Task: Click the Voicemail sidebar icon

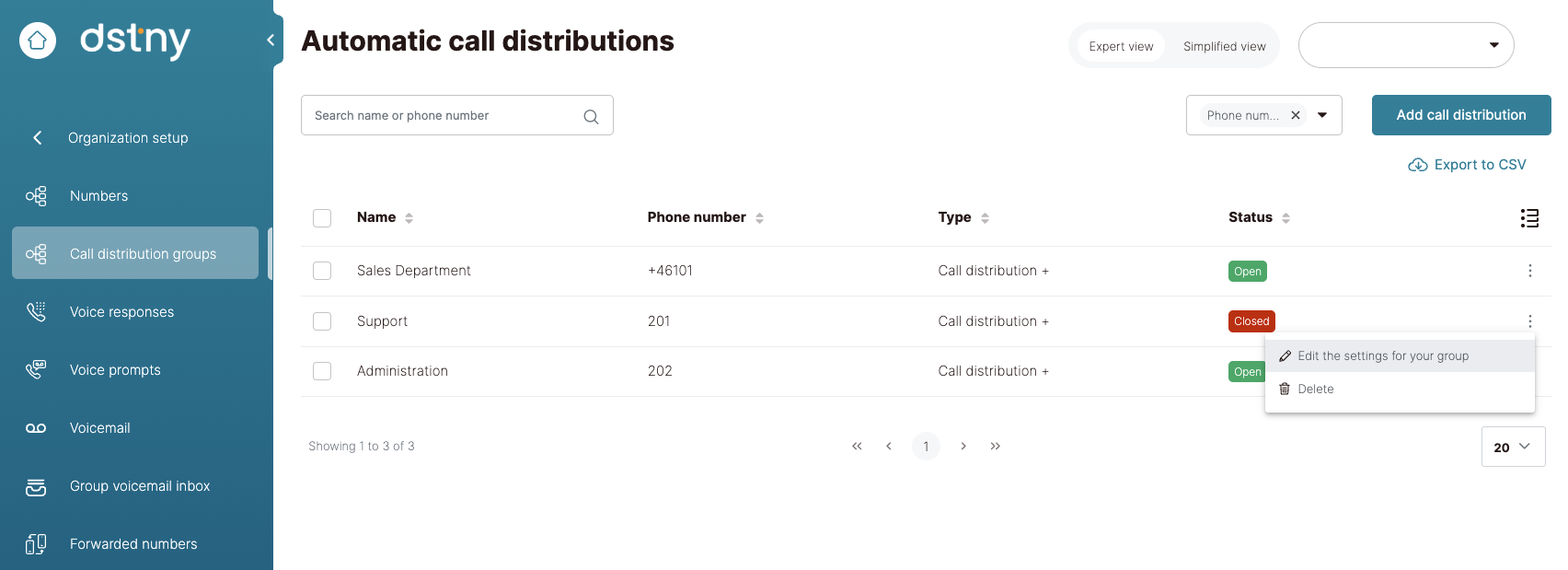Action: point(36,428)
